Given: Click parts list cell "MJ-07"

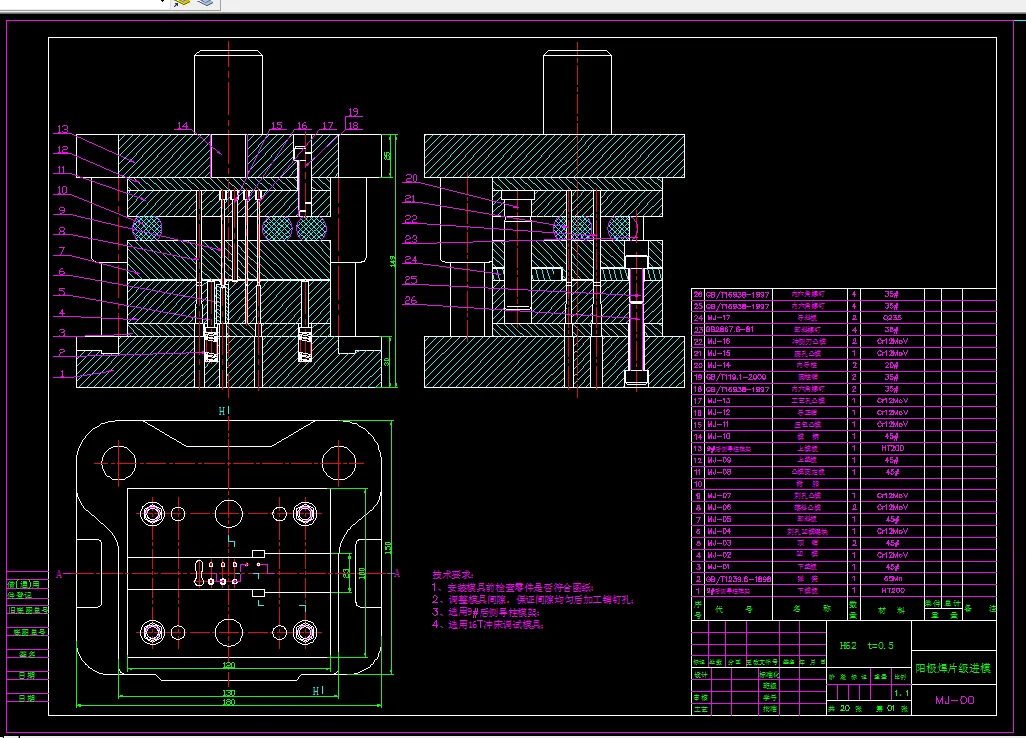Looking at the screenshot, I should pos(718,495).
